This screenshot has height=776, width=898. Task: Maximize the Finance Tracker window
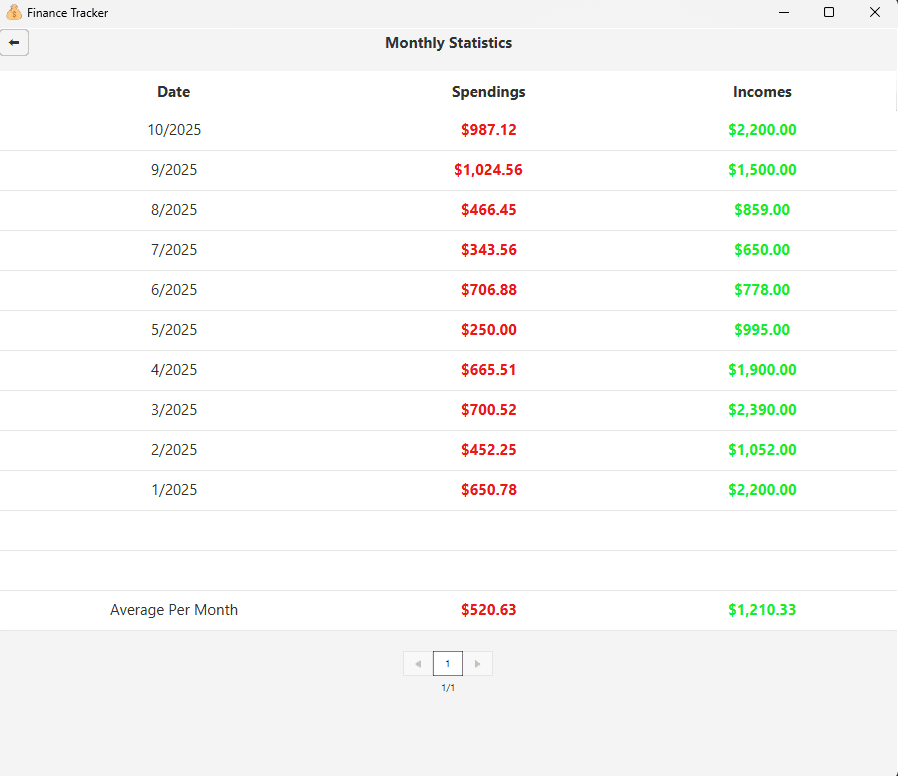[x=828, y=13]
